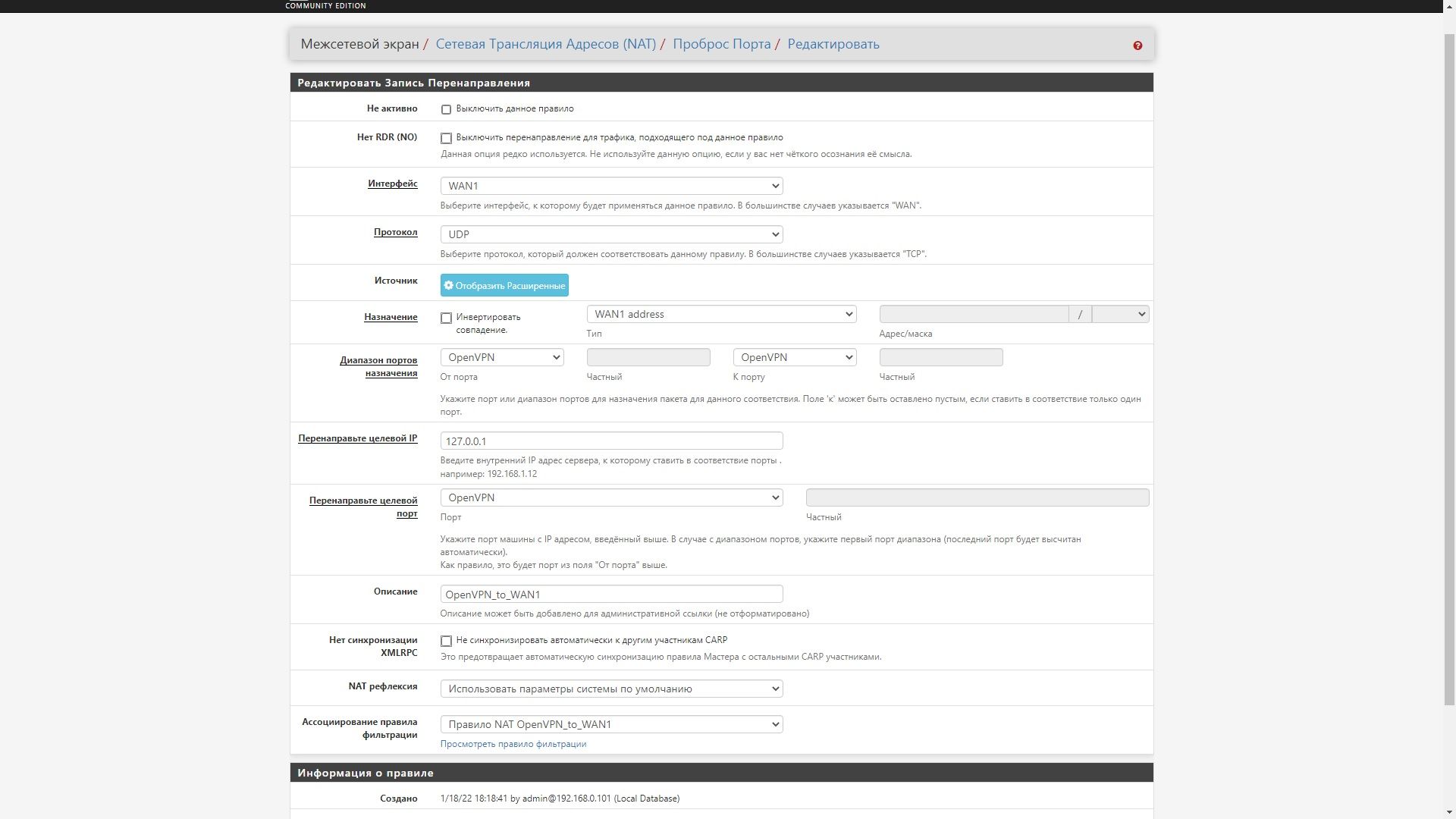The height and width of the screenshot is (819, 1456).
Task: Click the From port custom input field
Action: pyautogui.click(x=648, y=357)
